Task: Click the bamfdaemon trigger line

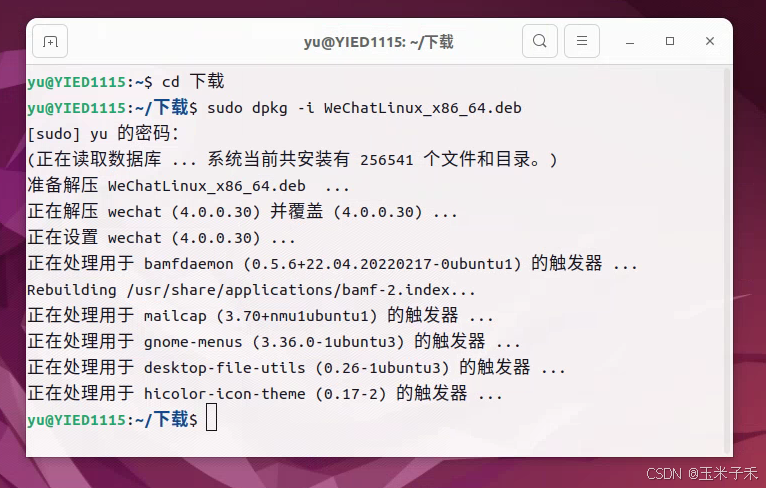Action: point(332,263)
